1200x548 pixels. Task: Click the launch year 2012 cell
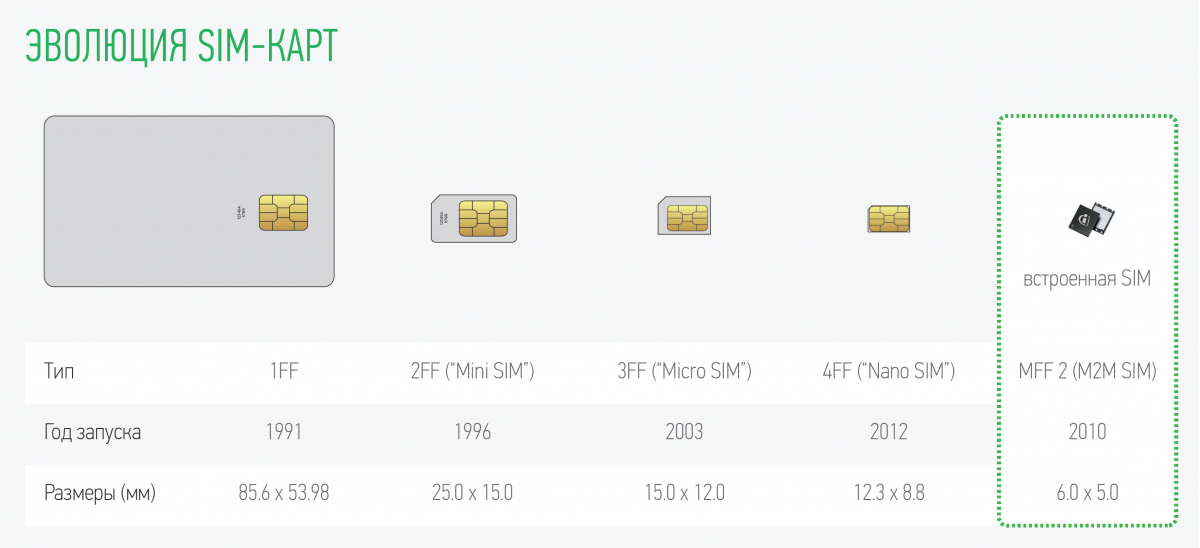tap(889, 432)
